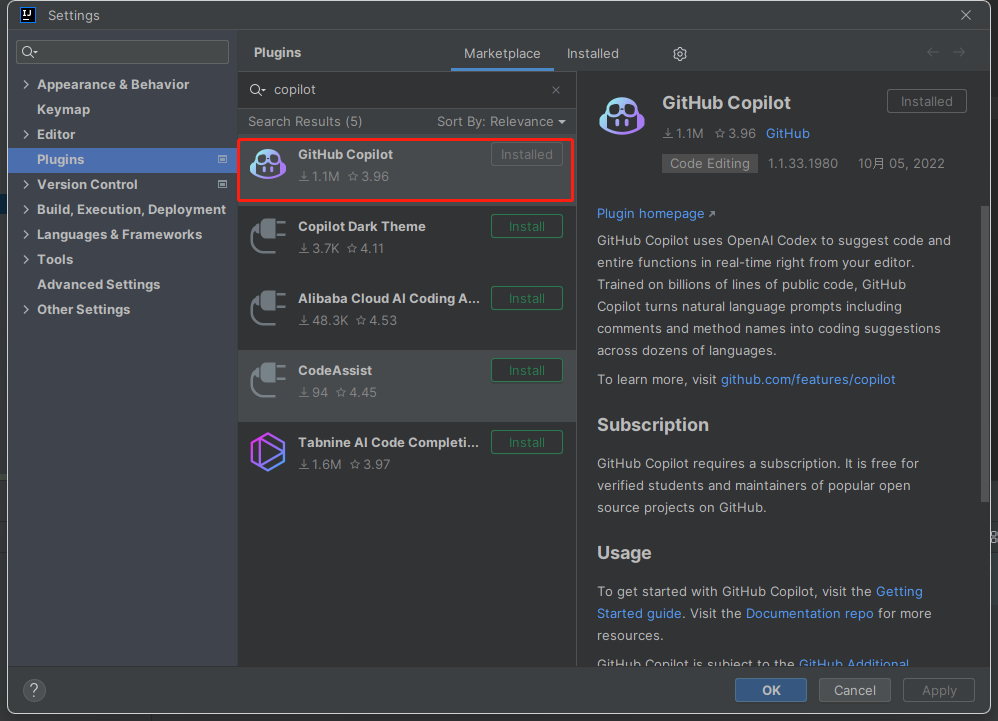Screen dimensions: 998x721
Task: Open help with the question mark icon
Action: 34,690
